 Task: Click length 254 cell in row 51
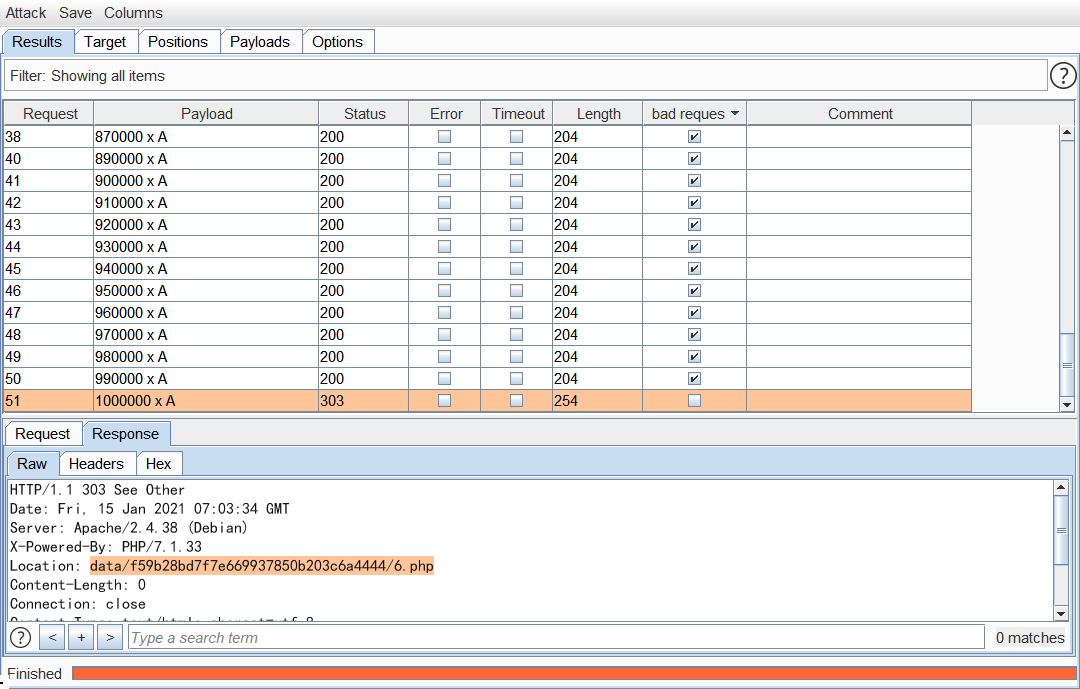tap(598, 401)
